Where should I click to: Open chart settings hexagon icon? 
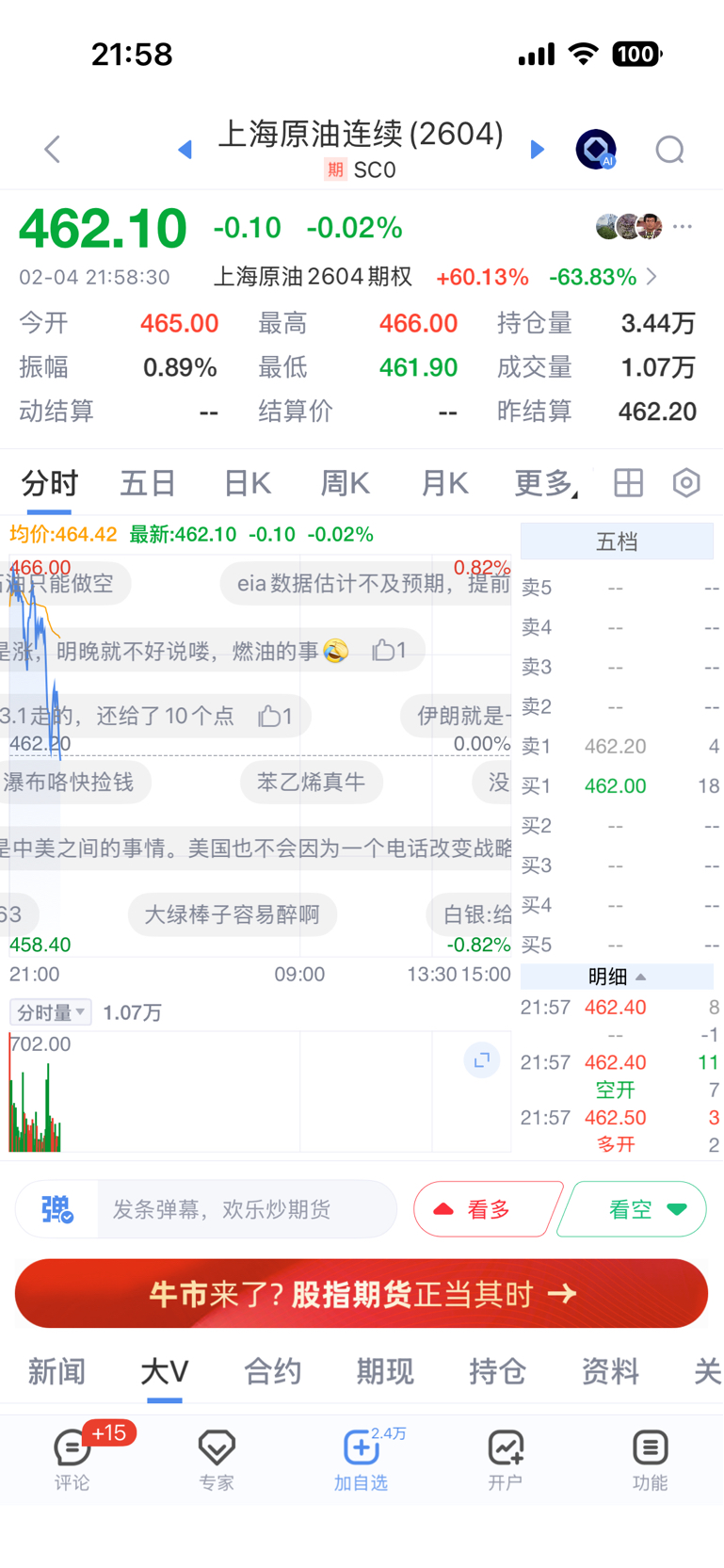686,483
